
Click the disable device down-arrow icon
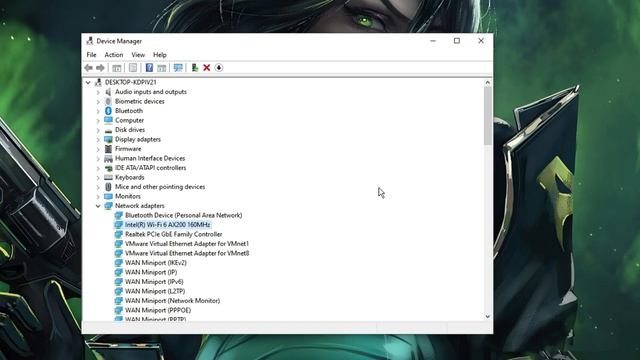tap(219, 68)
